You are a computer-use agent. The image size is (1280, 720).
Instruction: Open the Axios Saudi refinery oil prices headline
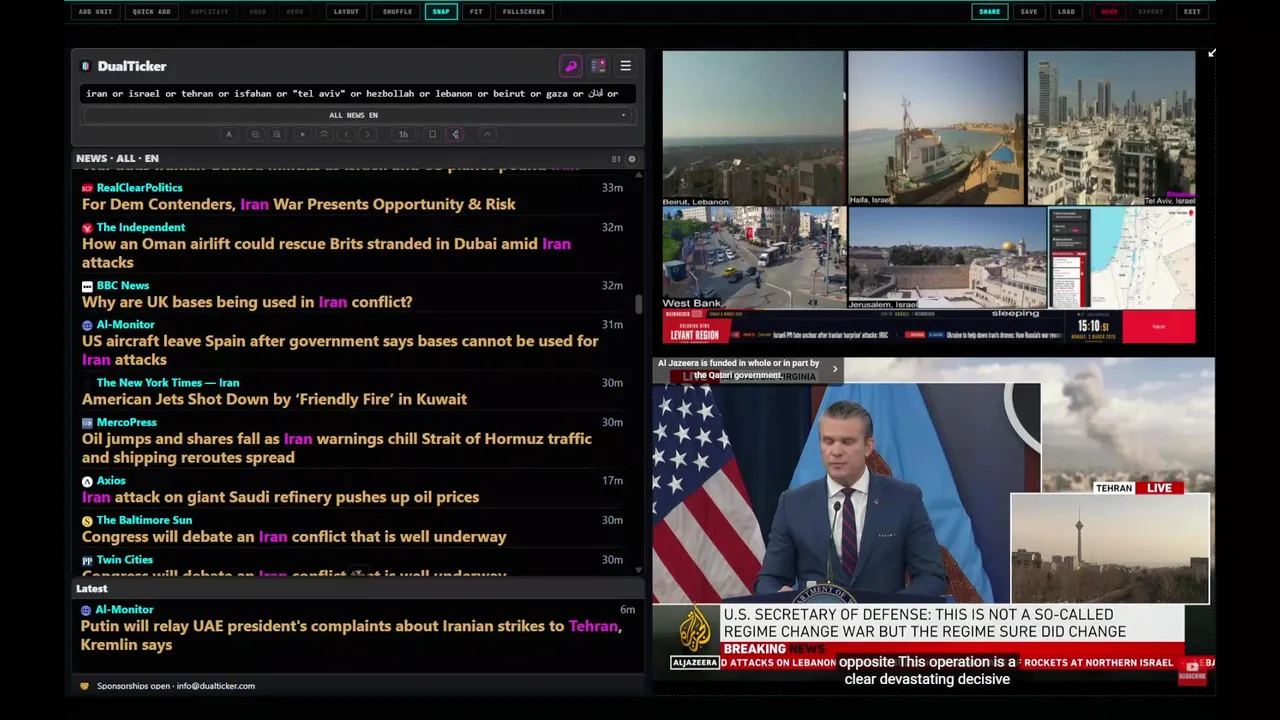280,497
